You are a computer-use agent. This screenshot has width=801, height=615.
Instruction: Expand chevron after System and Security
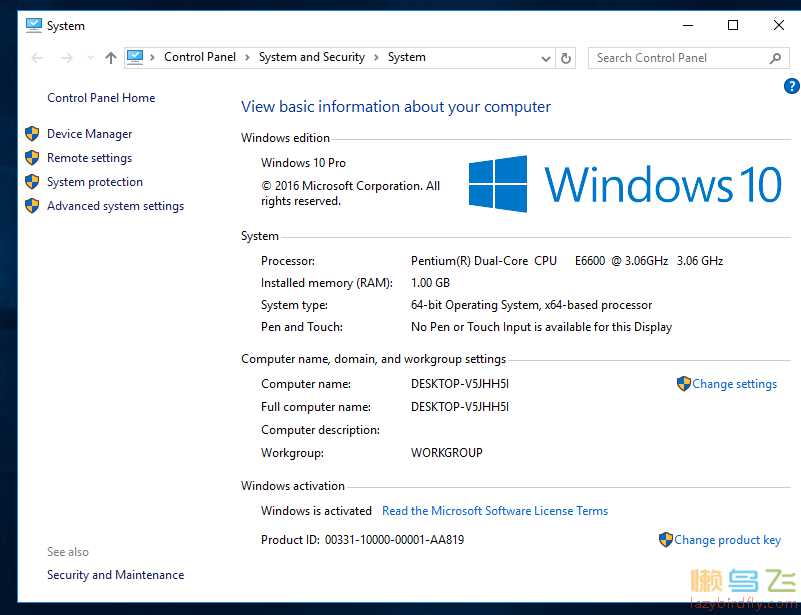(376, 58)
